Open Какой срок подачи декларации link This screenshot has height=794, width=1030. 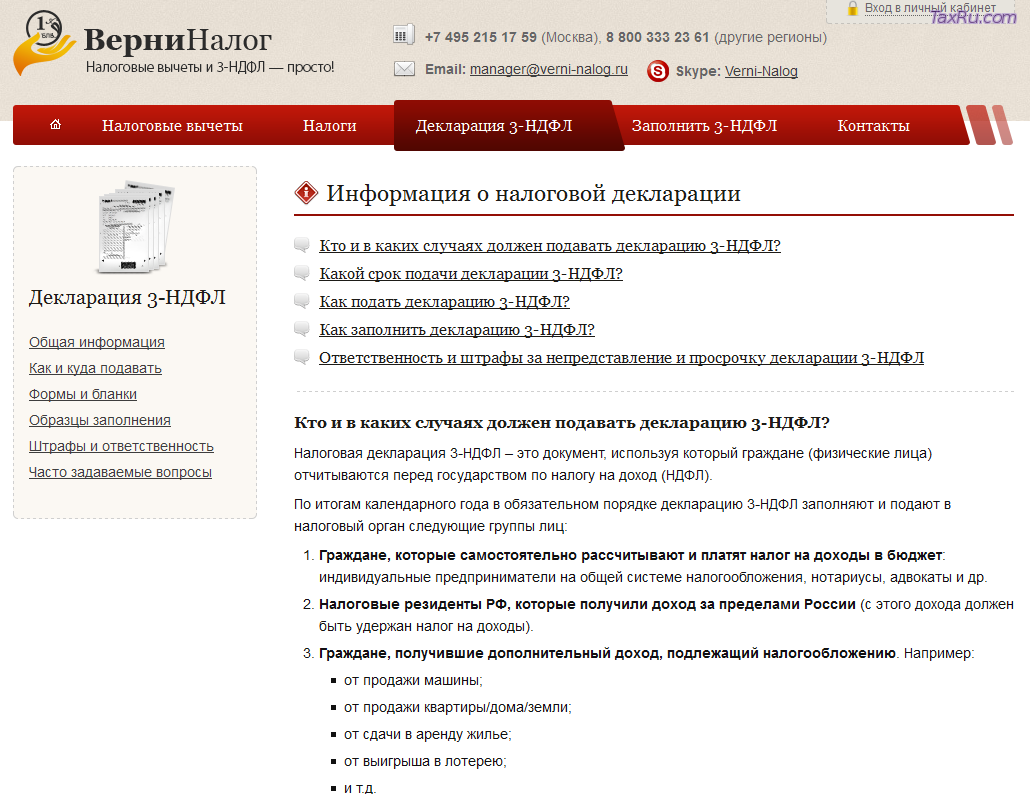[x=470, y=274]
